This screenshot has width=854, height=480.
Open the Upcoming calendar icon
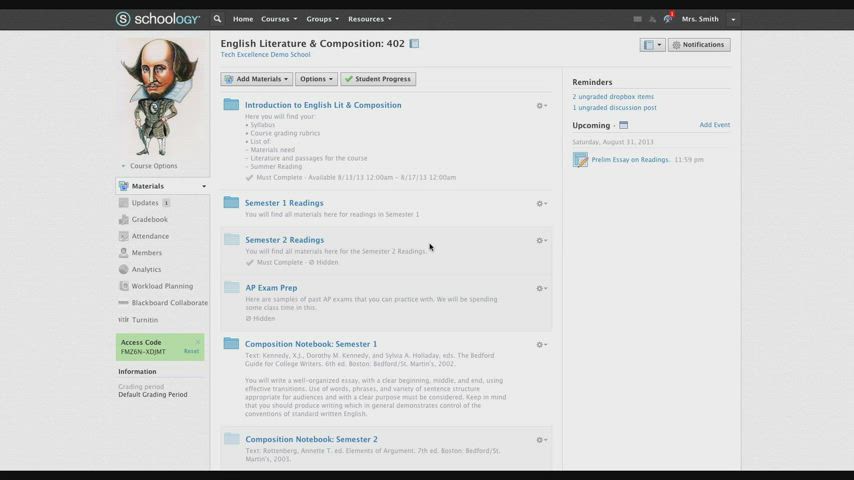click(x=623, y=126)
